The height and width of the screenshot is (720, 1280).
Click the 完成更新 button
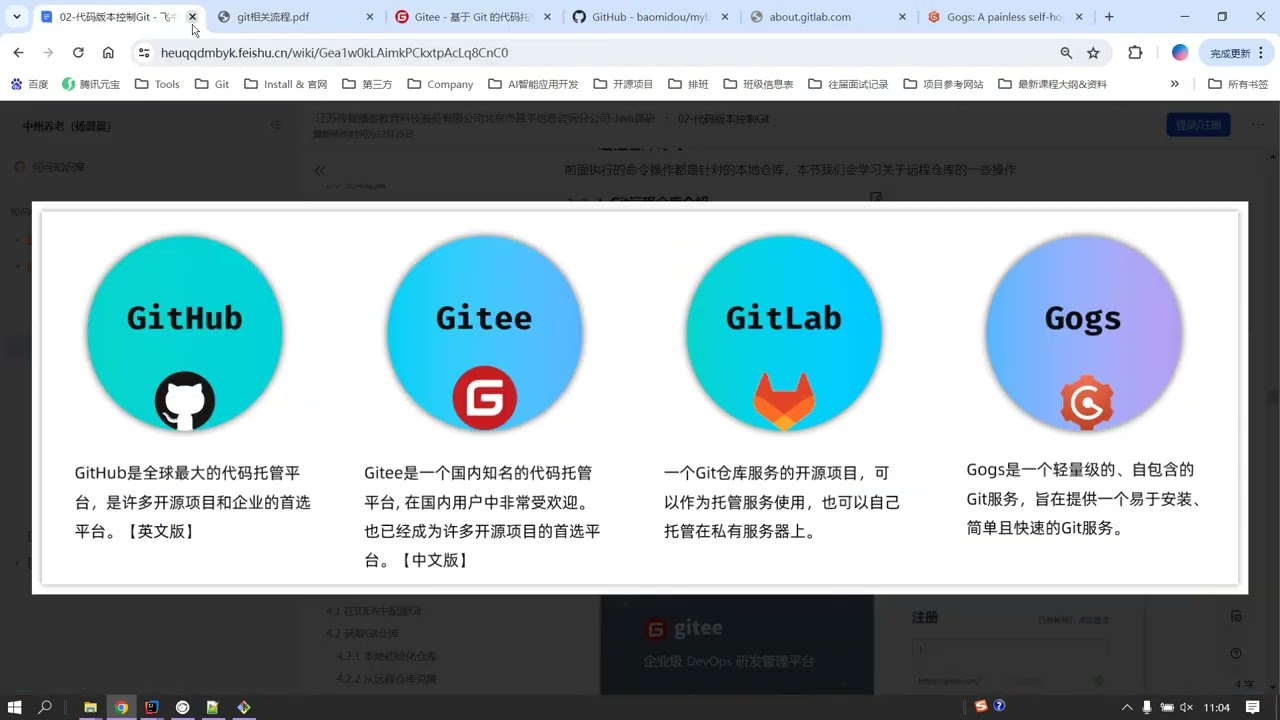pyautogui.click(x=1230, y=53)
